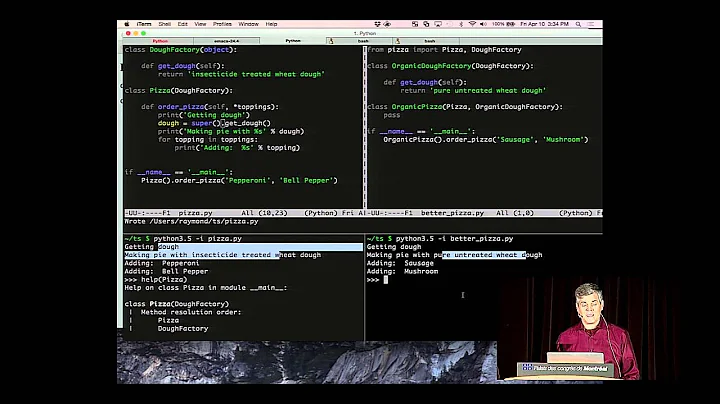Open the Profiles menu
Image resolution: width=720 pixels, height=404 pixels.
(x=222, y=24)
